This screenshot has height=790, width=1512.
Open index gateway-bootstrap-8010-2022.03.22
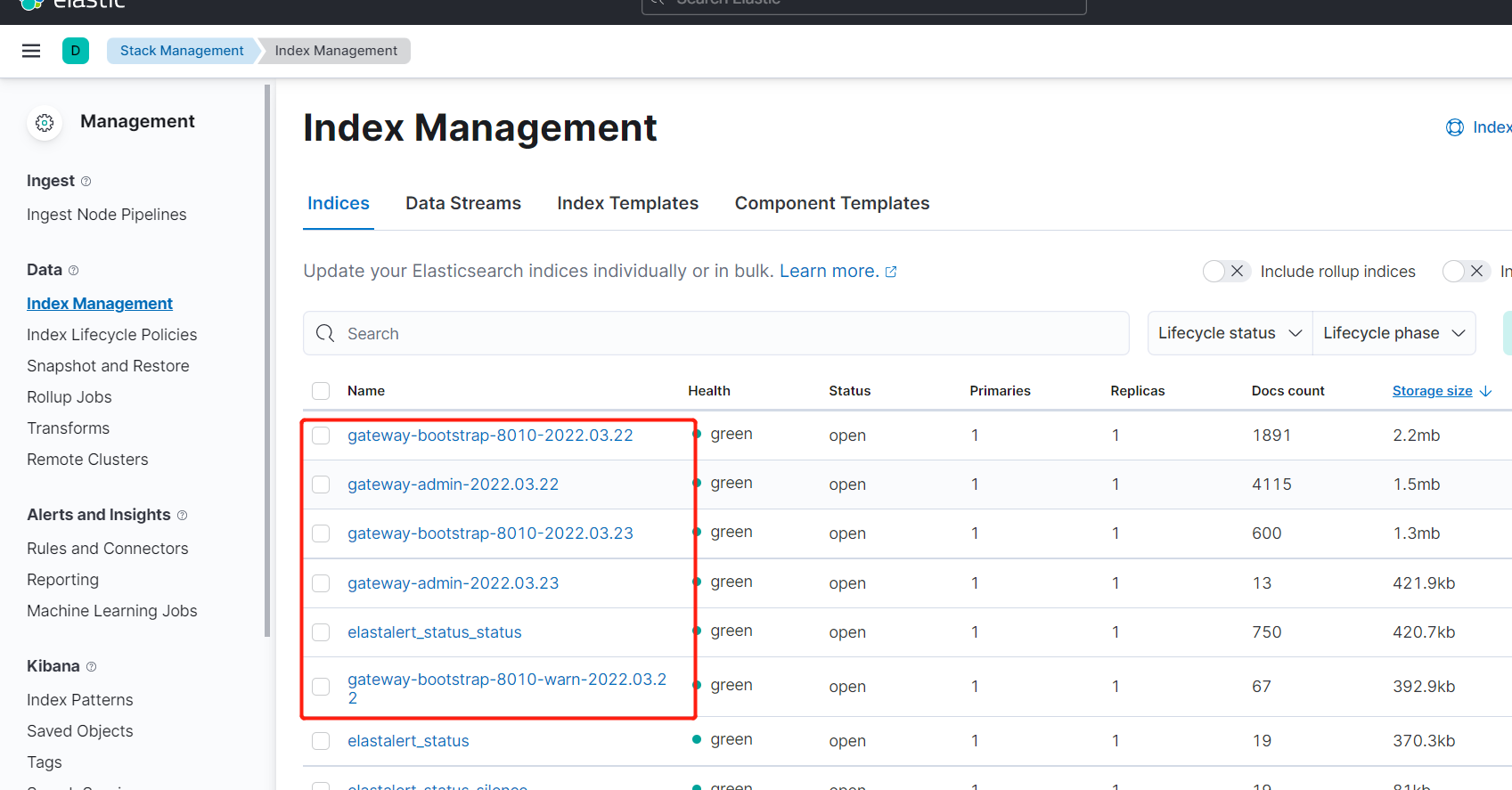[x=490, y=436]
